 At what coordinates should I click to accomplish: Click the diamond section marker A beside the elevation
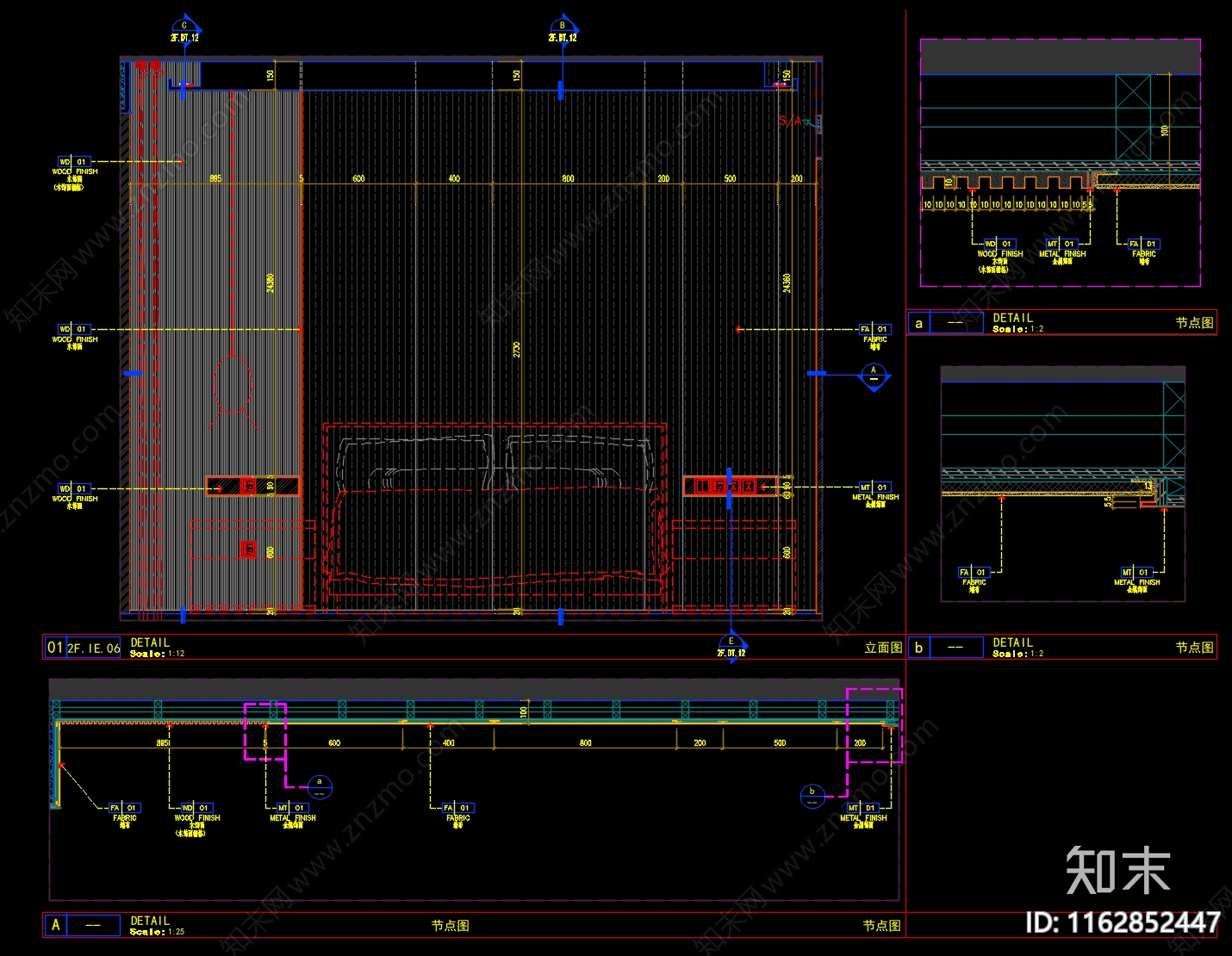pyautogui.click(x=874, y=376)
